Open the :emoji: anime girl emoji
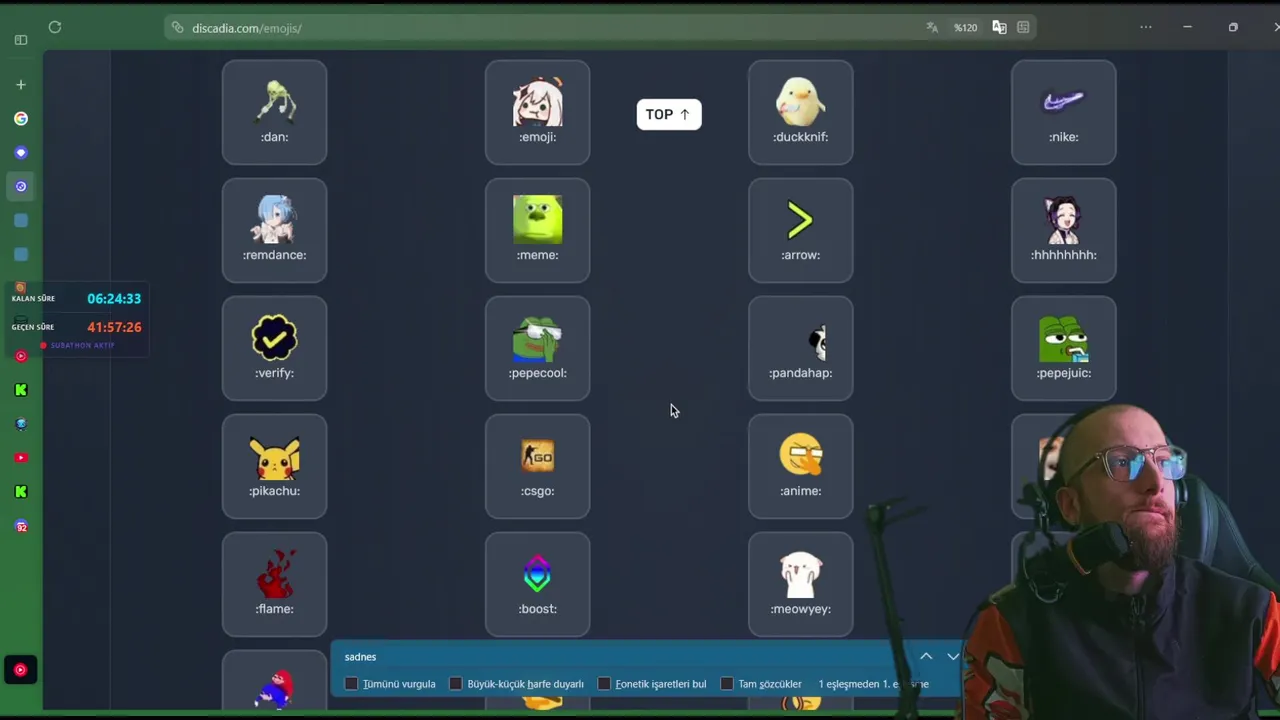The height and width of the screenshot is (720, 1280). click(537, 112)
